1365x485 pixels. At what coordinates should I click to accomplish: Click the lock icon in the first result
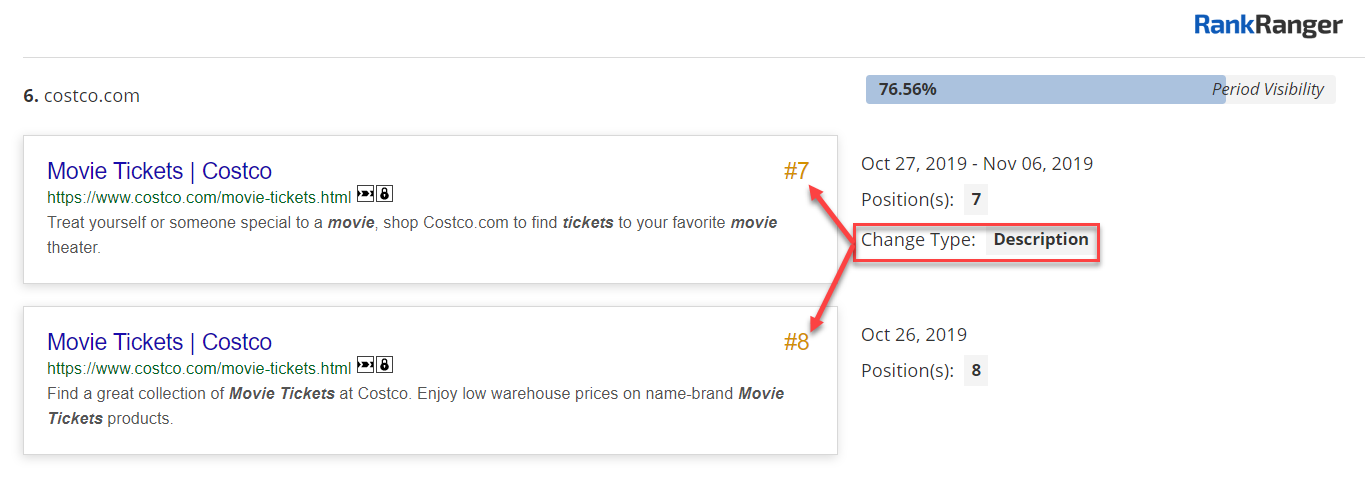click(385, 194)
